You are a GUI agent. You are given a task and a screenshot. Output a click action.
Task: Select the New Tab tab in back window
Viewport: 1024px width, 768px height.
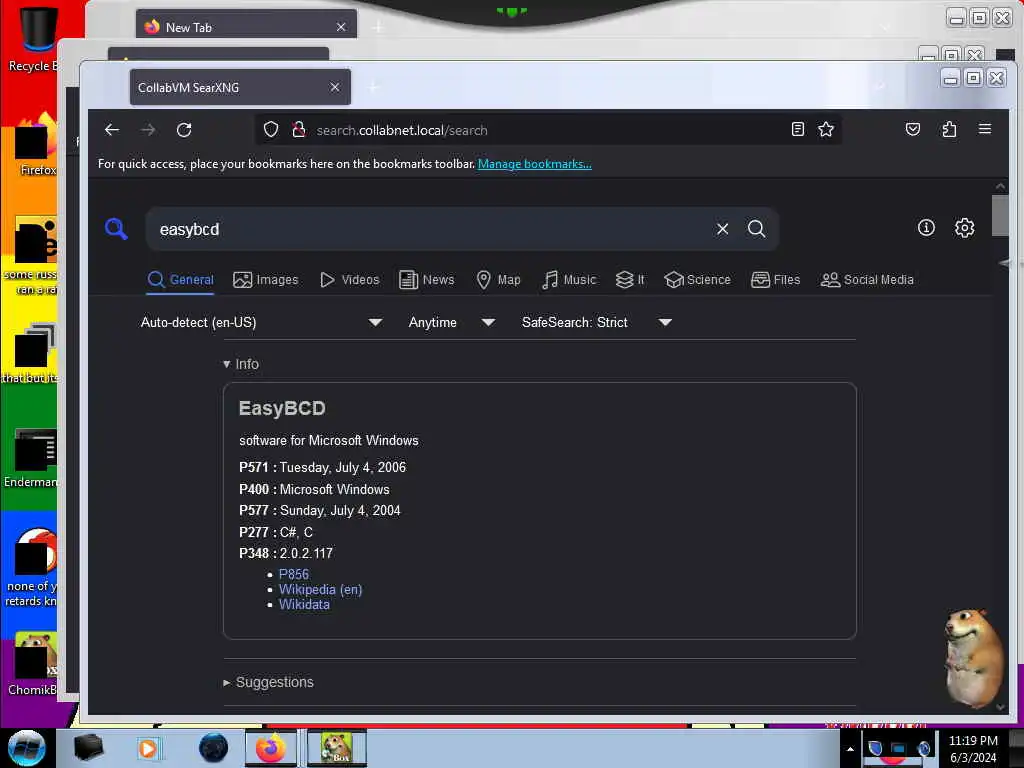[246, 27]
